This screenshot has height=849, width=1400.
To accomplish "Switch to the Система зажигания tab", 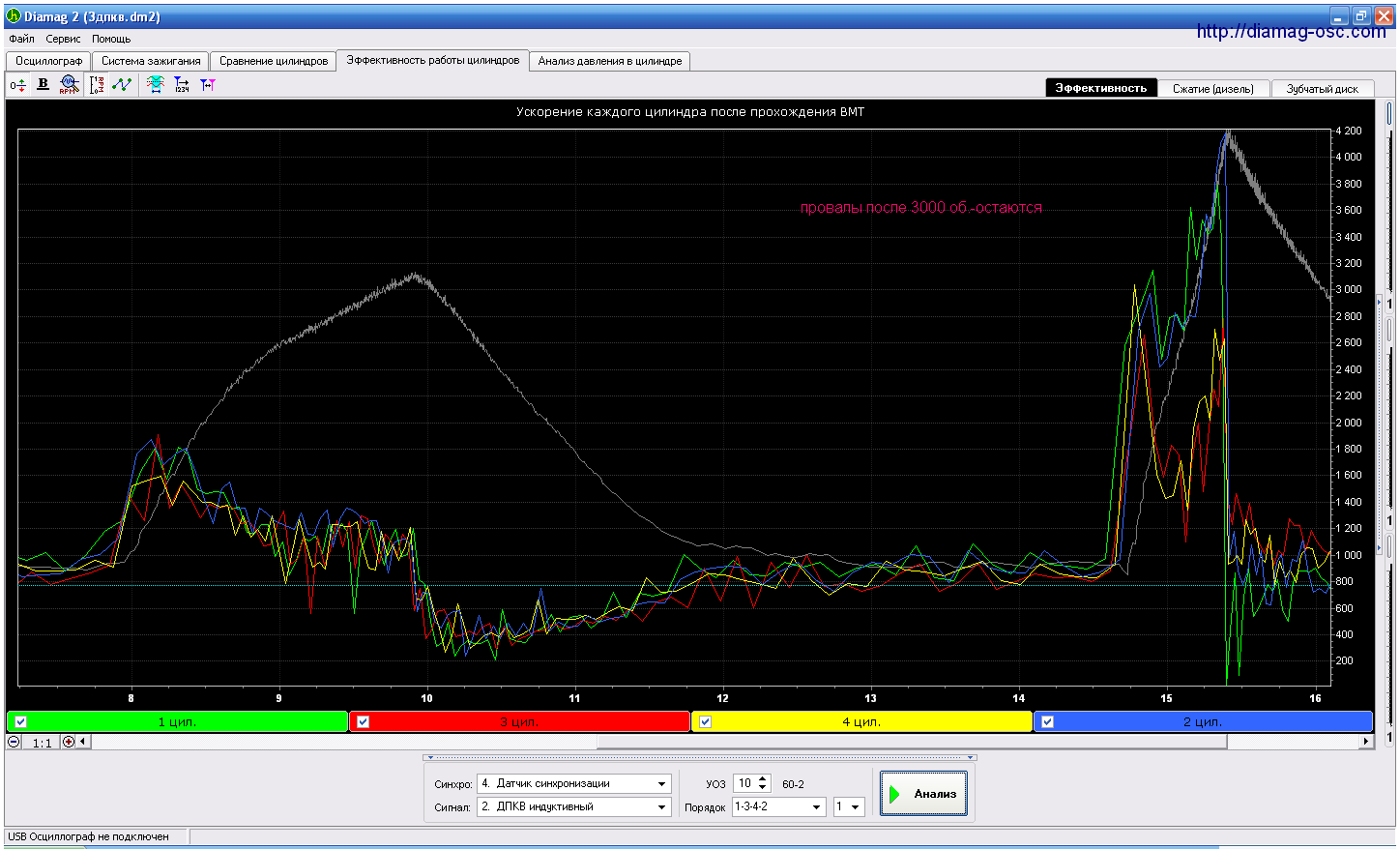I will pos(151,61).
